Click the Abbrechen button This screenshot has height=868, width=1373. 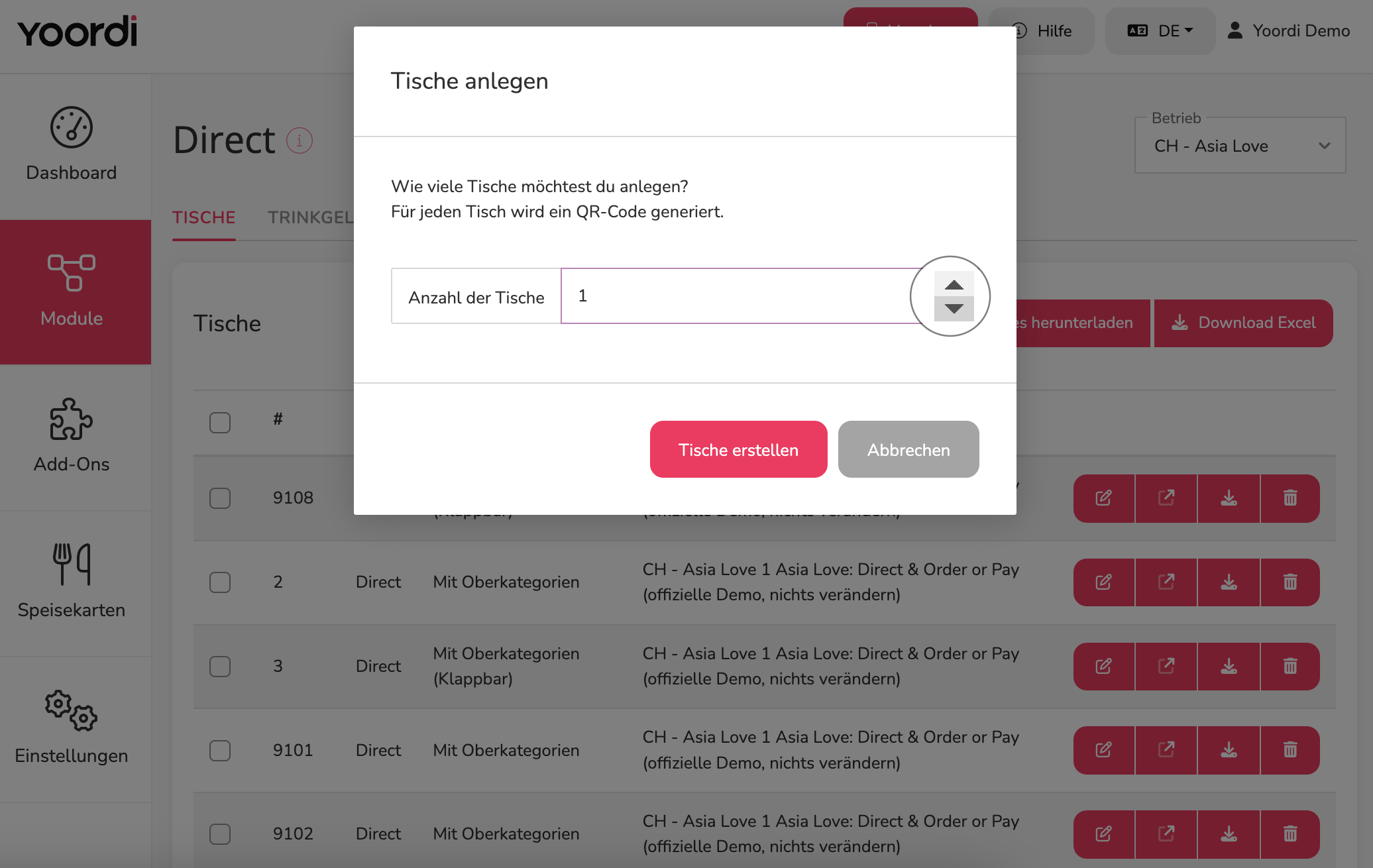point(908,449)
